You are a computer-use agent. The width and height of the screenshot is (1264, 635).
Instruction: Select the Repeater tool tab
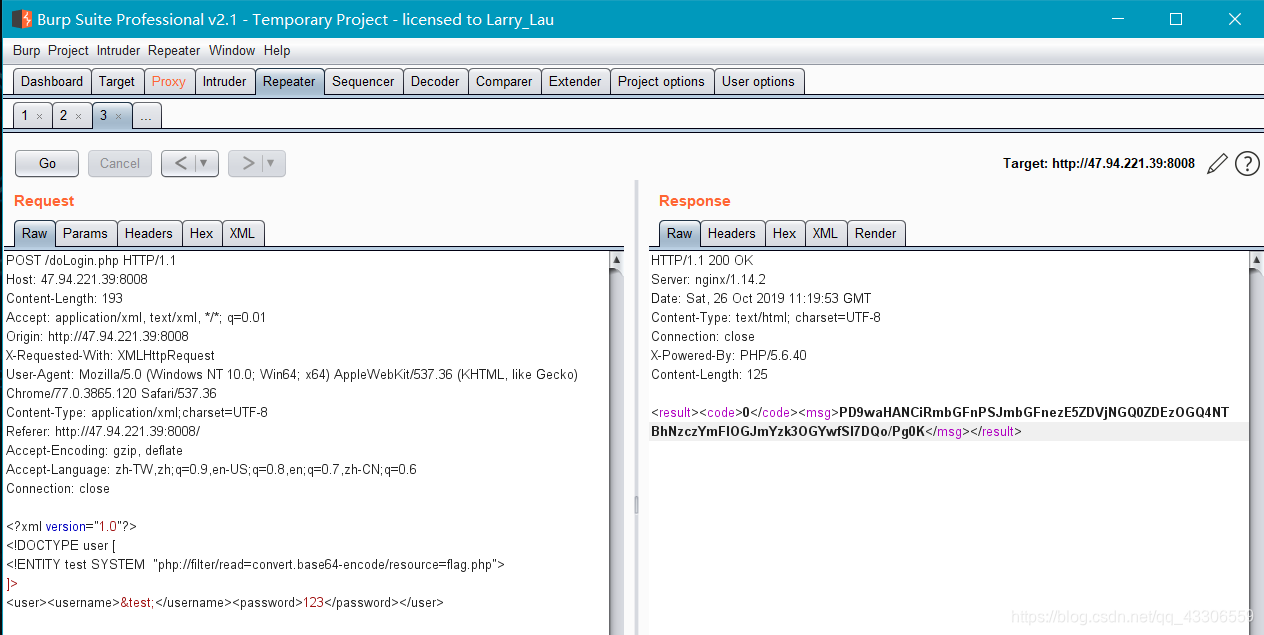(x=289, y=82)
